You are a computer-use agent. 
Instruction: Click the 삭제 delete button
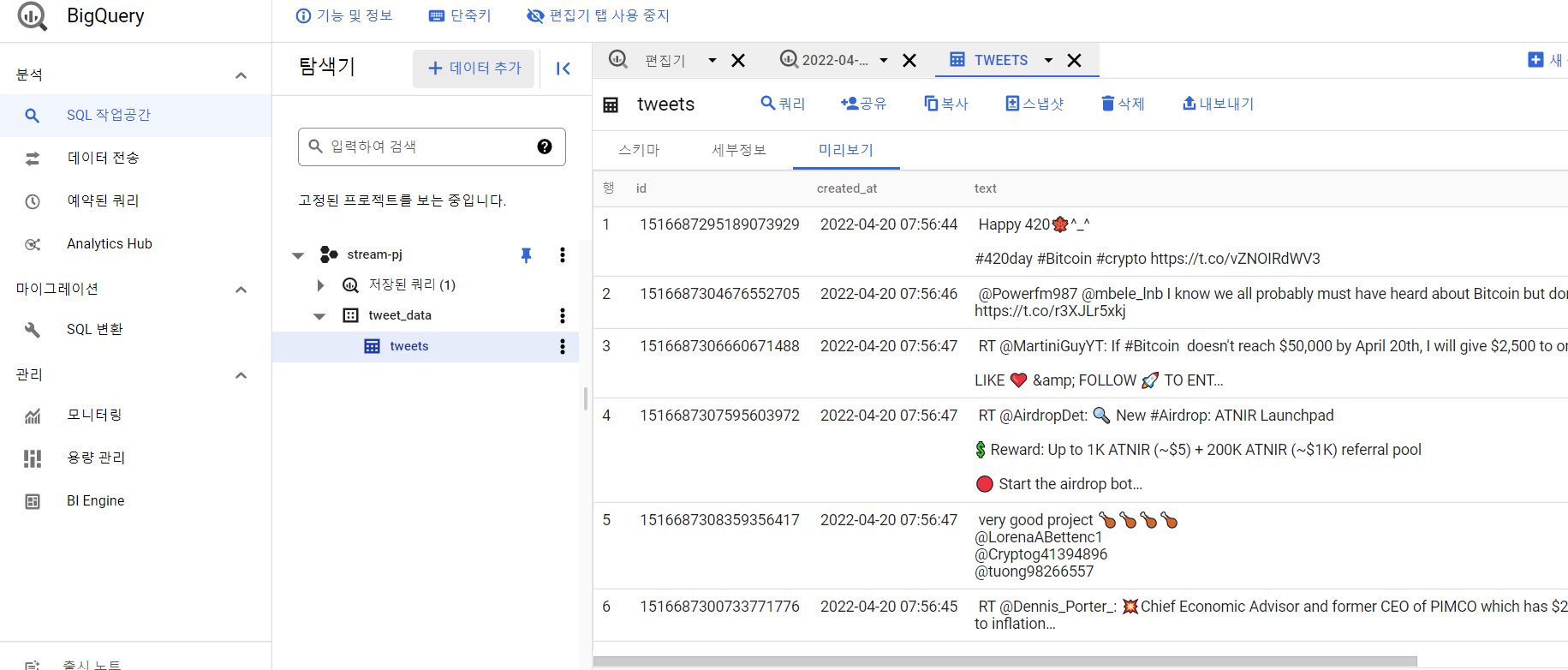[x=1123, y=104]
